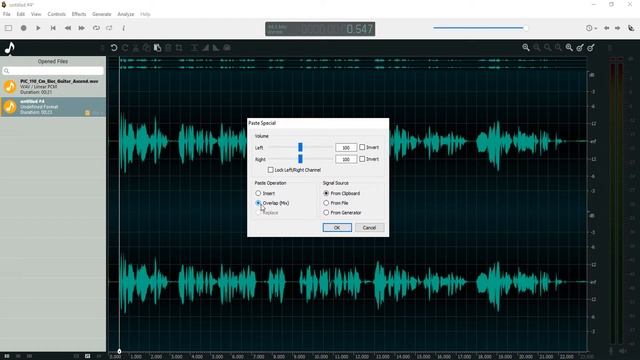The image size is (640, 360).
Task: Choose From Clipboard signal source
Action: pos(326,193)
